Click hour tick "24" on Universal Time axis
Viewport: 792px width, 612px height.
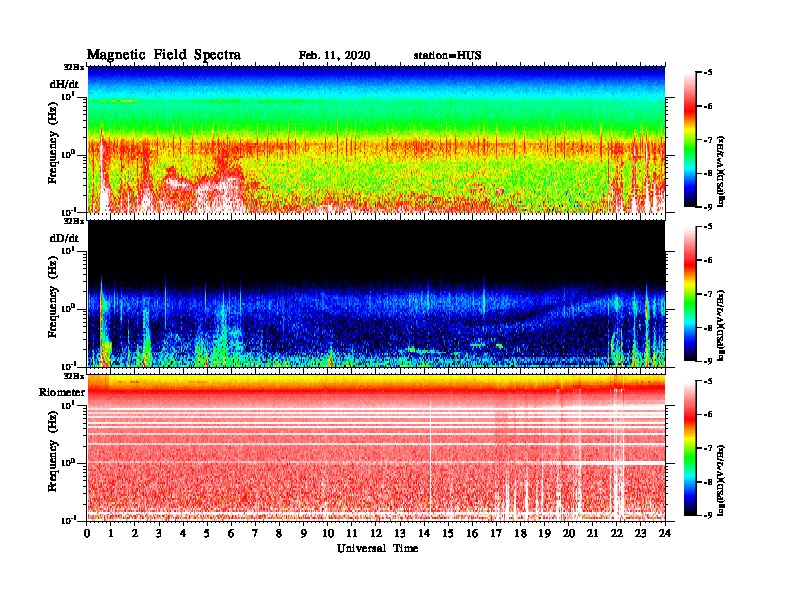(x=665, y=534)
